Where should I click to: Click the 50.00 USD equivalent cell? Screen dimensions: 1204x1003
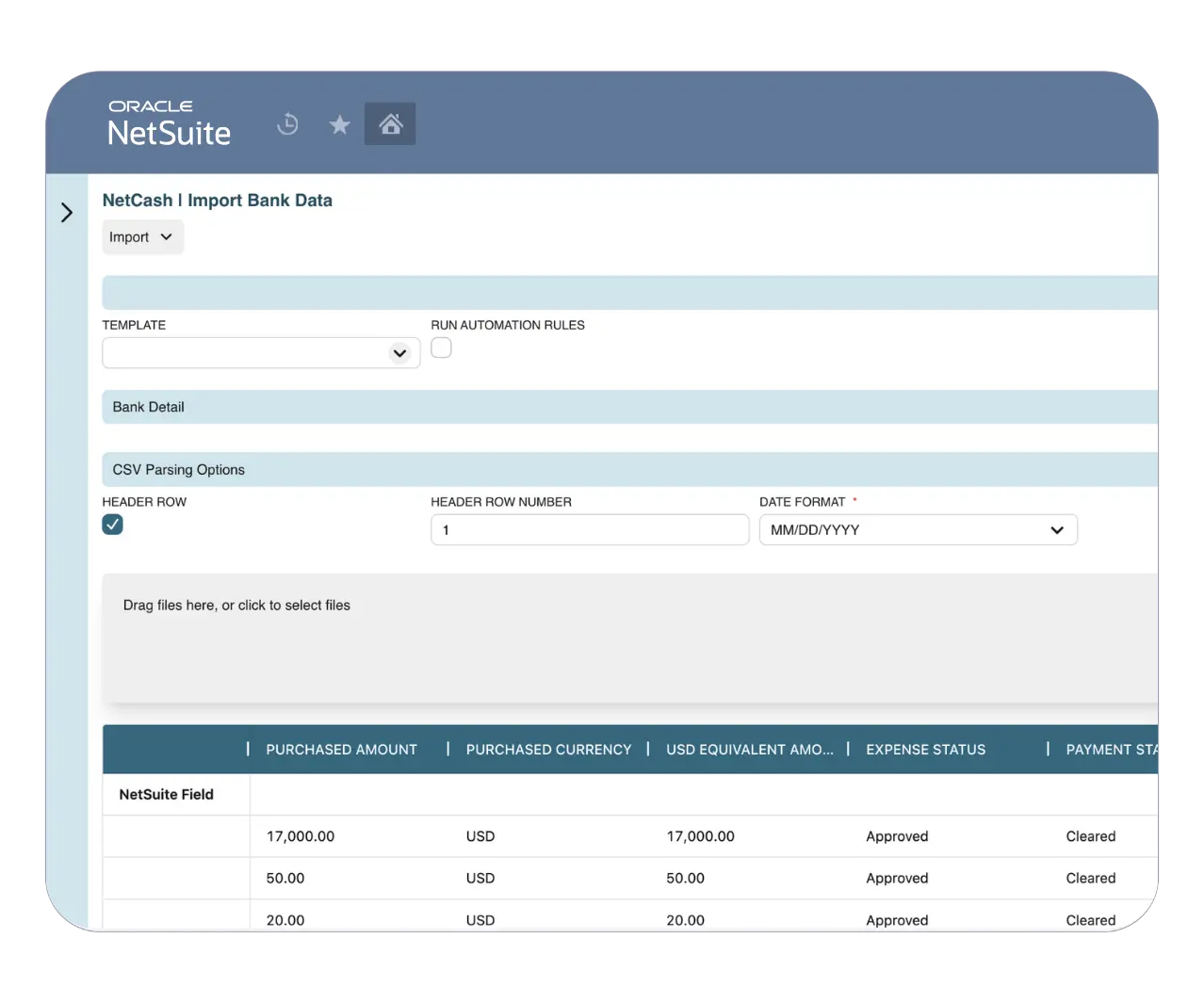(x=686, y=878)
